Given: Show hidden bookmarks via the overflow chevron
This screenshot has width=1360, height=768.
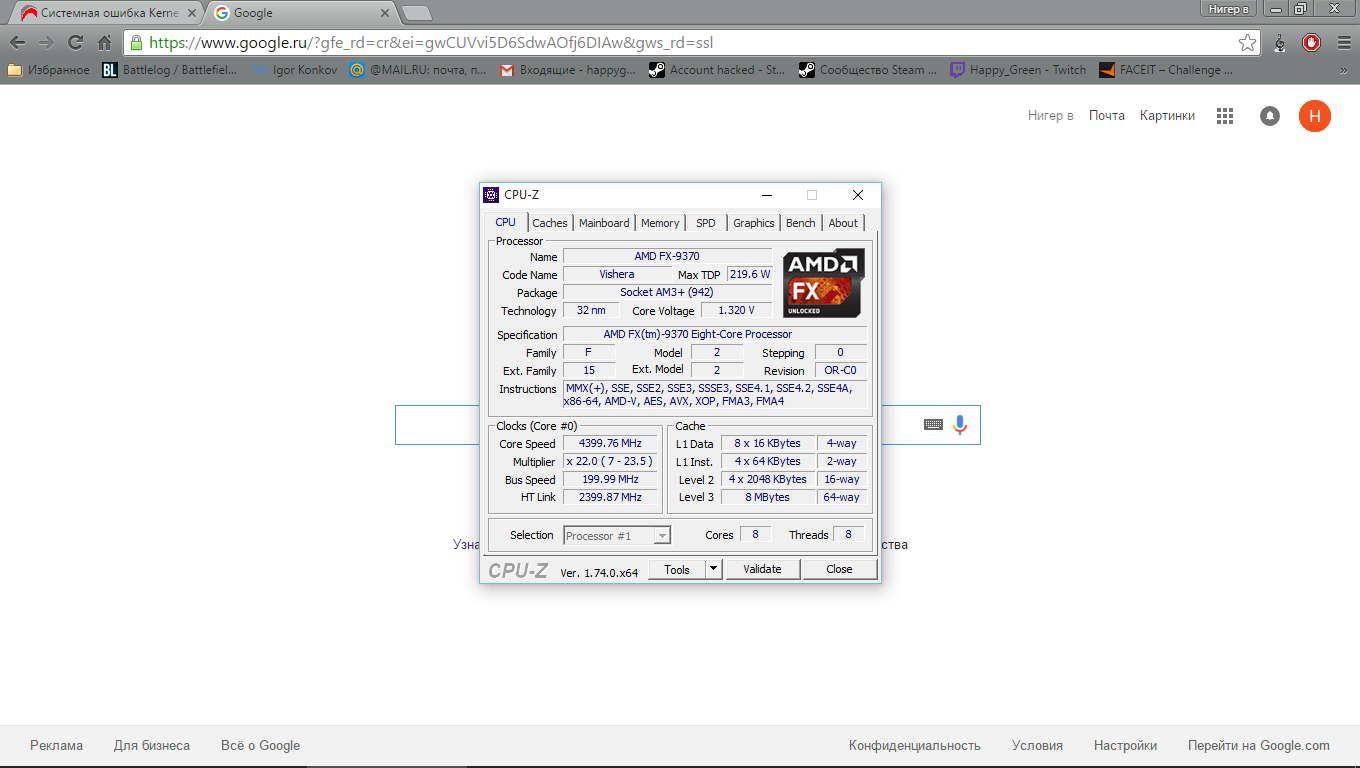Looking at the screenshot, I should 1343,70.
